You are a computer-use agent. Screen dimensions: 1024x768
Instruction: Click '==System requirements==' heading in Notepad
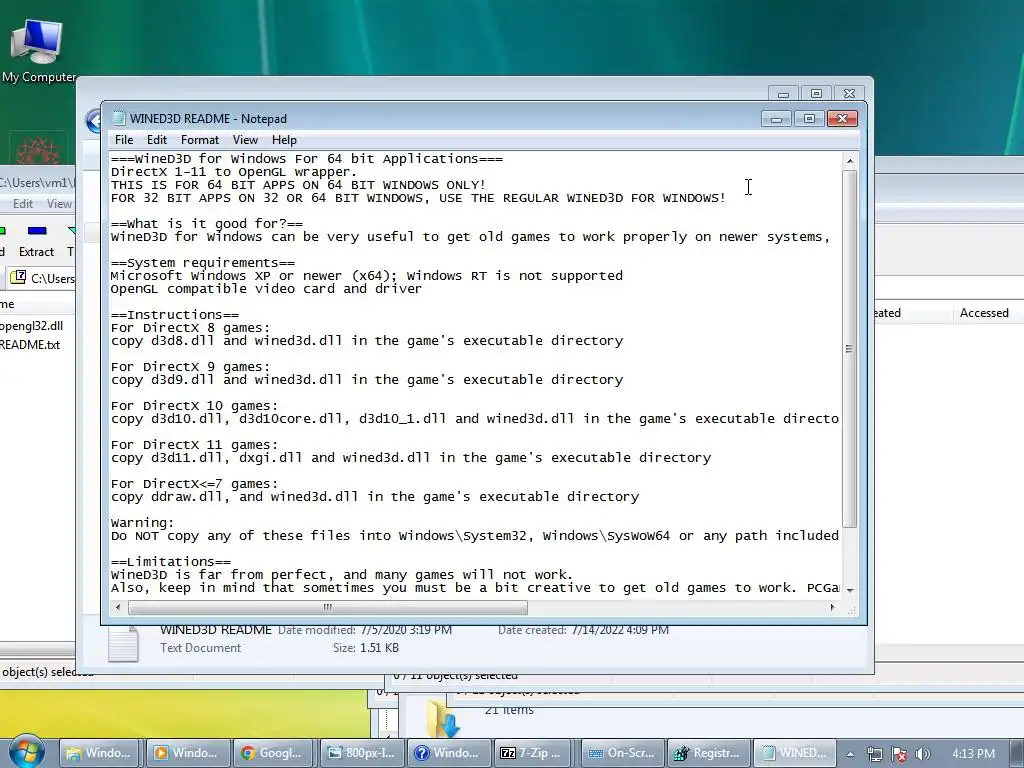pos(202,263)
